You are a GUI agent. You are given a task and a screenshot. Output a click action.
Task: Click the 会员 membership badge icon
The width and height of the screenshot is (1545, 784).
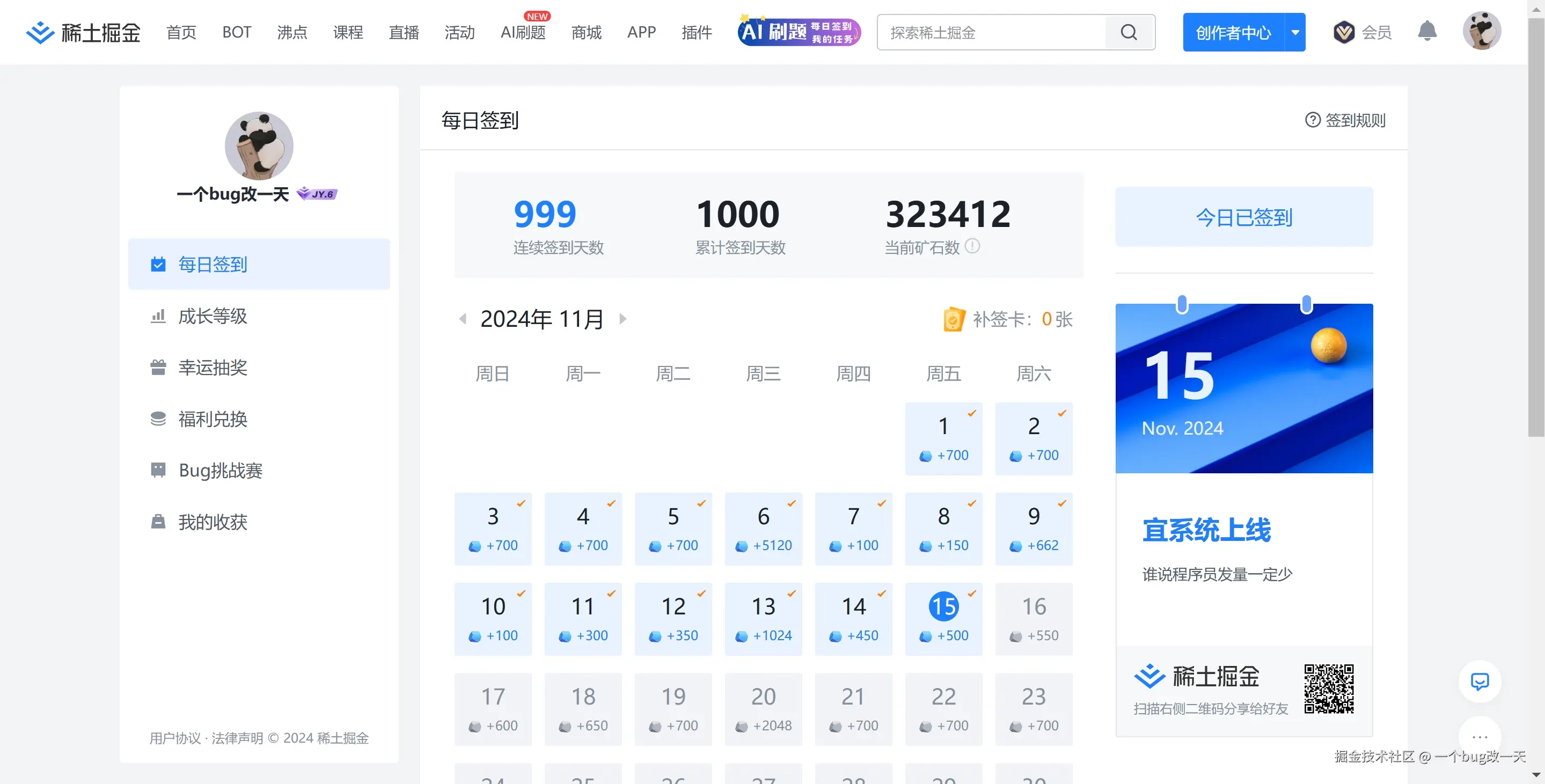[x=1344, y=32]
